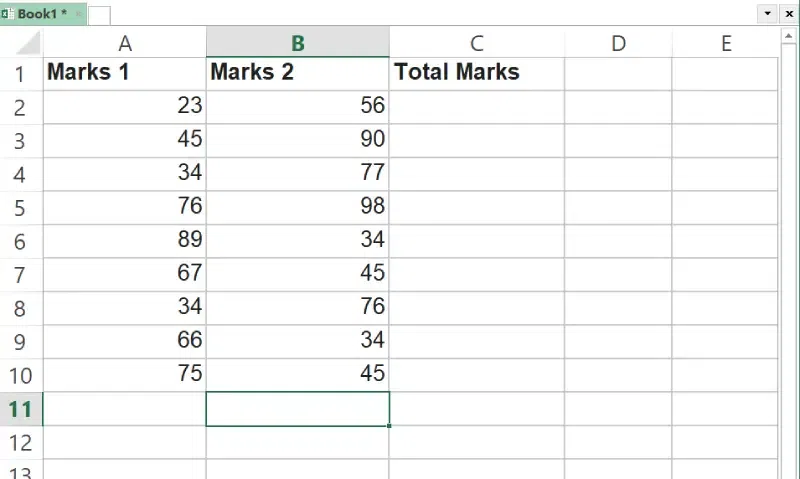This screenshot has width=800, height=479.
Task: Open the tab list dropdown arrow
Action: (767, 13)
